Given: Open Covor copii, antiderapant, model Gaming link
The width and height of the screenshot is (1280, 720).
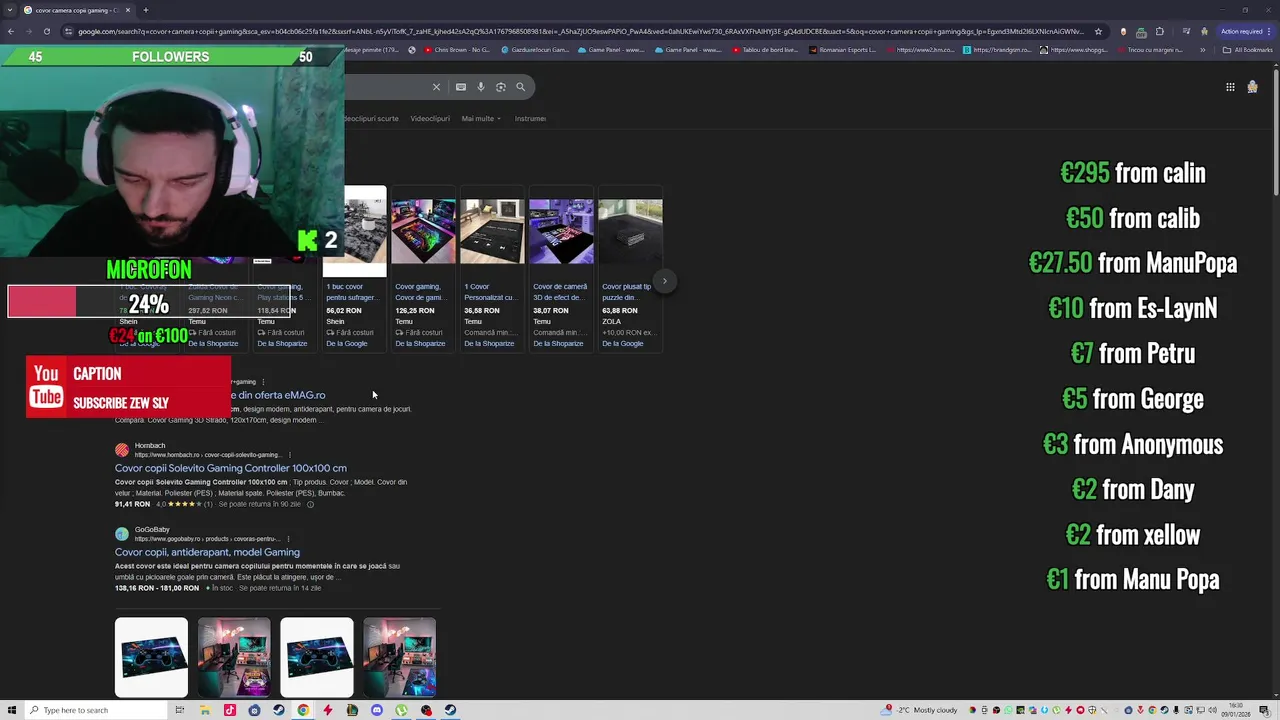Looking at the screenshot, I should click(x=207, y=552).
